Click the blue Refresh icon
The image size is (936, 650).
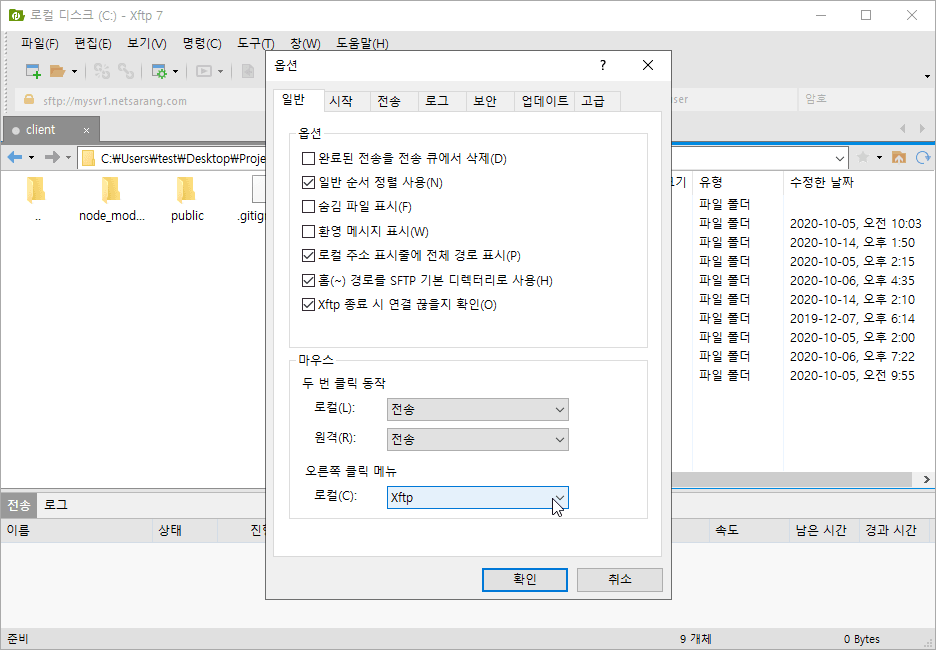tap(923, 157)
